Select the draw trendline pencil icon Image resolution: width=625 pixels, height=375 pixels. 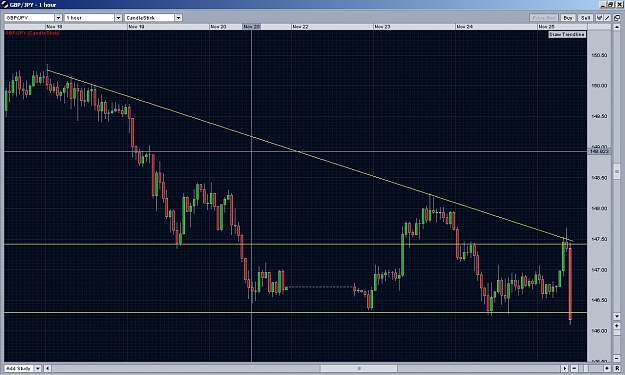click(x=607, y=18)
